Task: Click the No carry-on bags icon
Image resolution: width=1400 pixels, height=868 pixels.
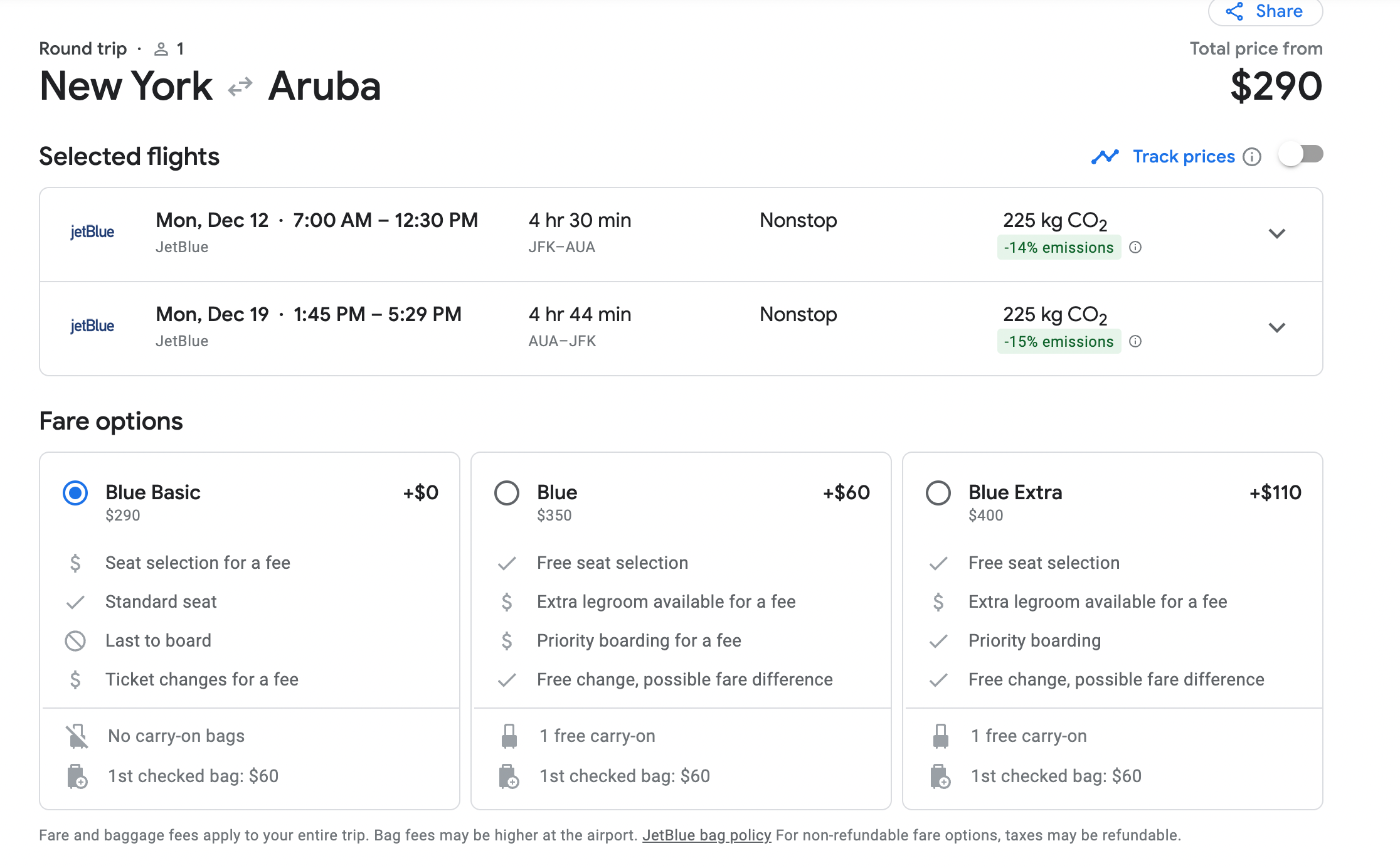Action: click(77, 736)
